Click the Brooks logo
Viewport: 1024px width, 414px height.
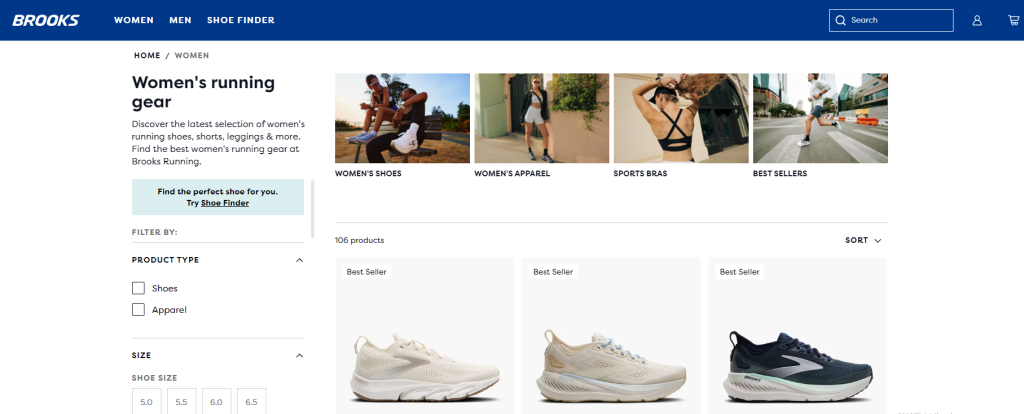(46, 20)
